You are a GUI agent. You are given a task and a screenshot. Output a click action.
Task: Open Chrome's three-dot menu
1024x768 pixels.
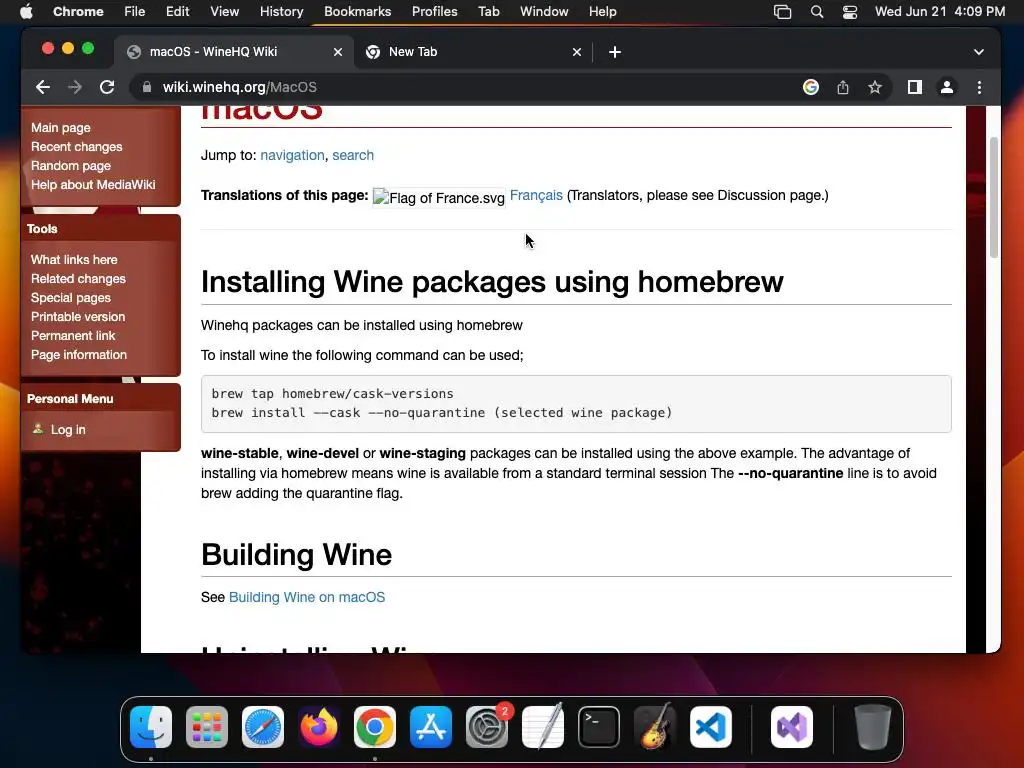click(x=979, y=87)
